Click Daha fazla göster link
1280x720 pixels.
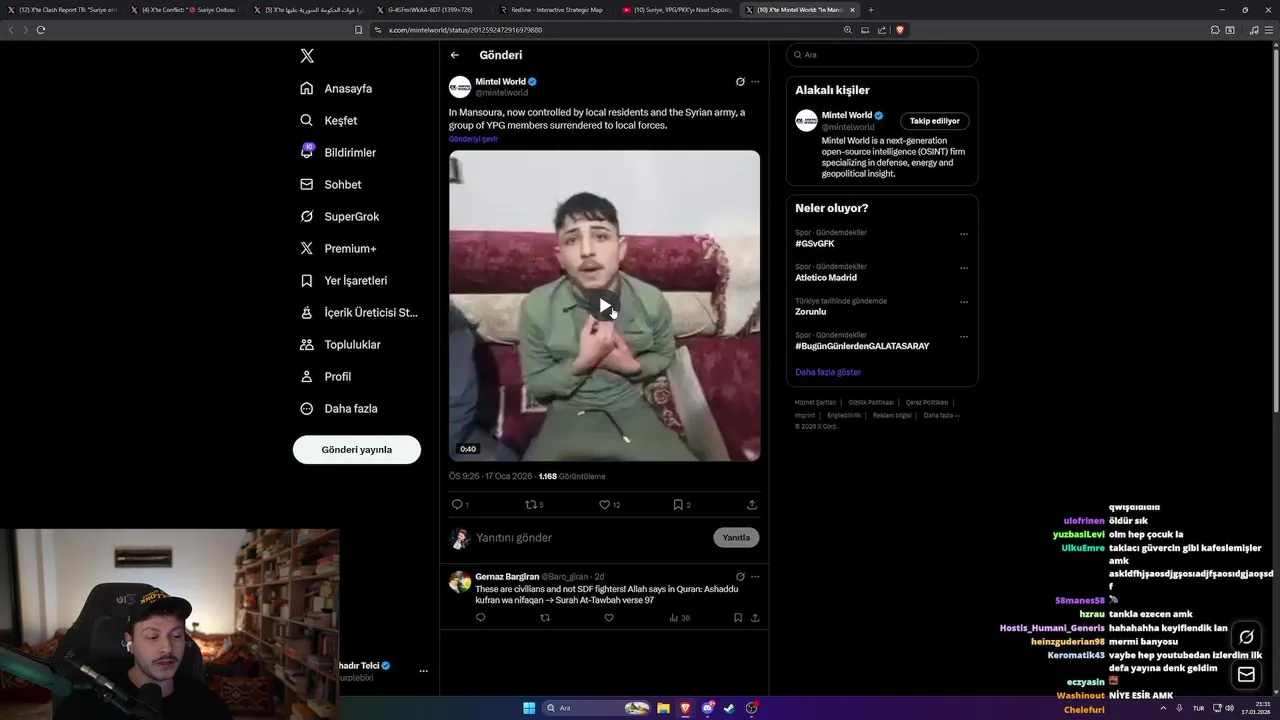pyautogui.click(x=828, y=372)
